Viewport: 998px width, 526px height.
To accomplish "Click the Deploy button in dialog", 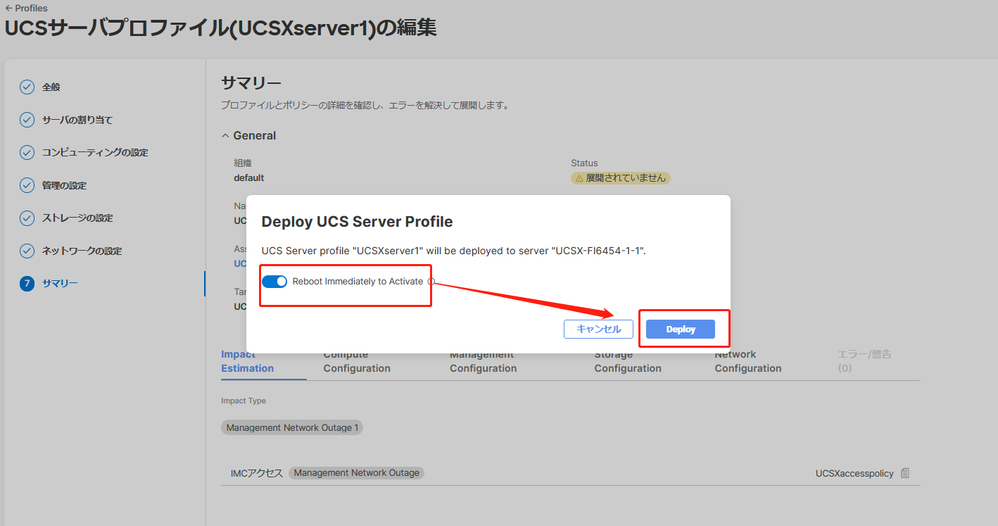I will pos(680,329).
